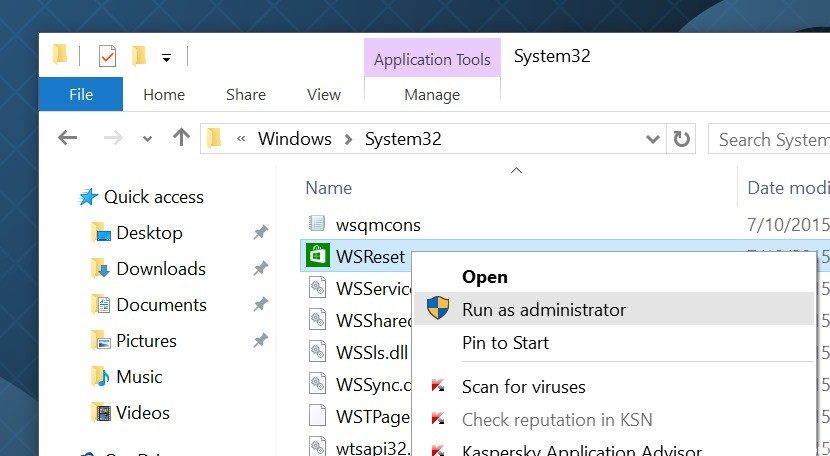The height and width of the screenshot is (456, 830).
Task: Refresh the System32 folder view
Action: pyautogui.click(x=681, y=139)
